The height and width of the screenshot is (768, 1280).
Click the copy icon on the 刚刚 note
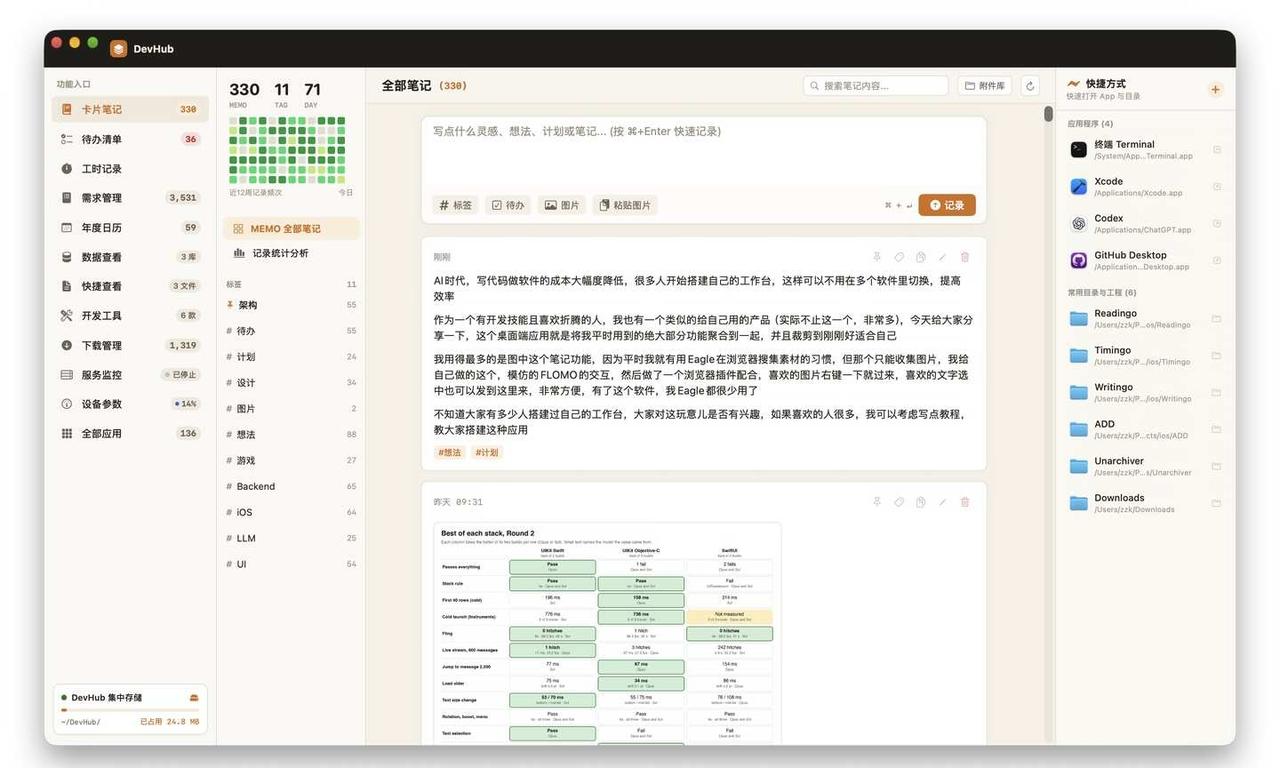coord(921,257)
